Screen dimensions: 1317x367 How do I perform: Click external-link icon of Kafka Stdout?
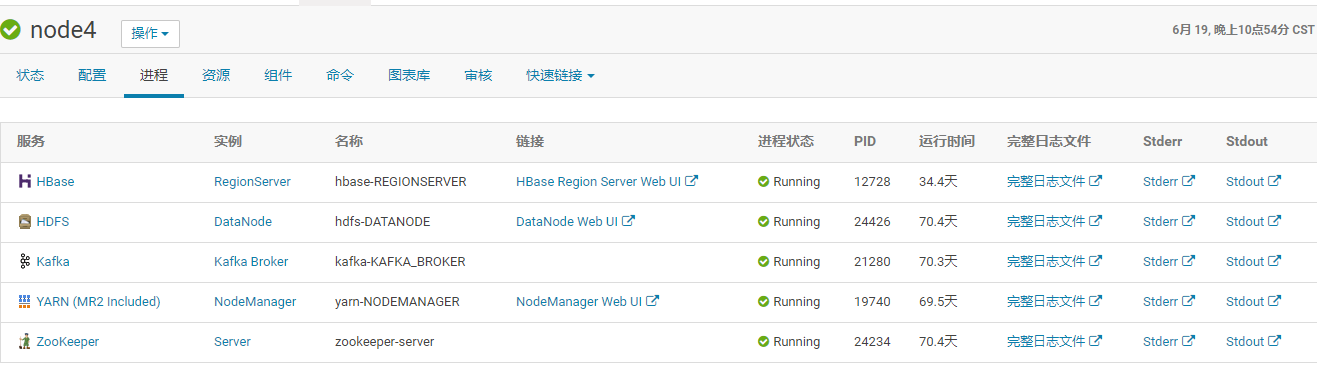pos(1274,261)
